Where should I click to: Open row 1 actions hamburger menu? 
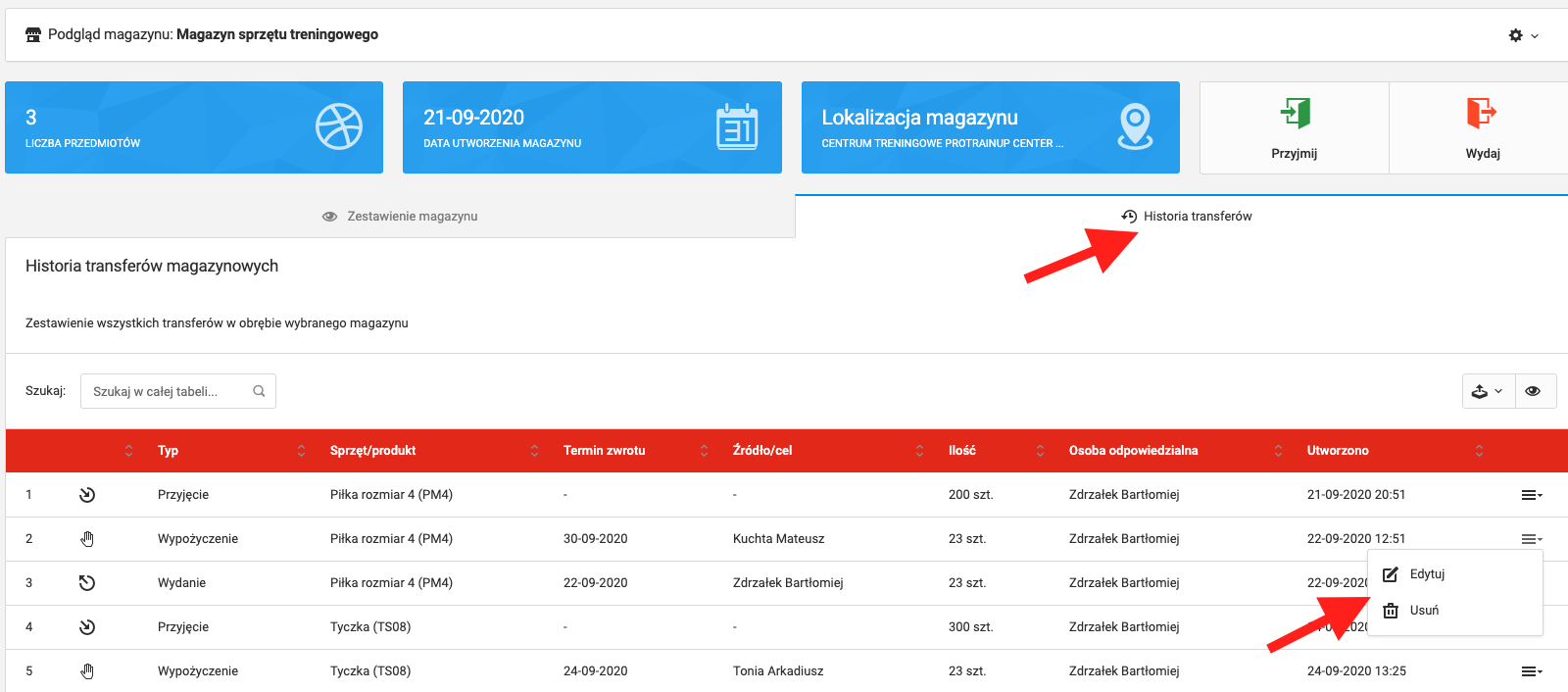(x=1531, y=495)
